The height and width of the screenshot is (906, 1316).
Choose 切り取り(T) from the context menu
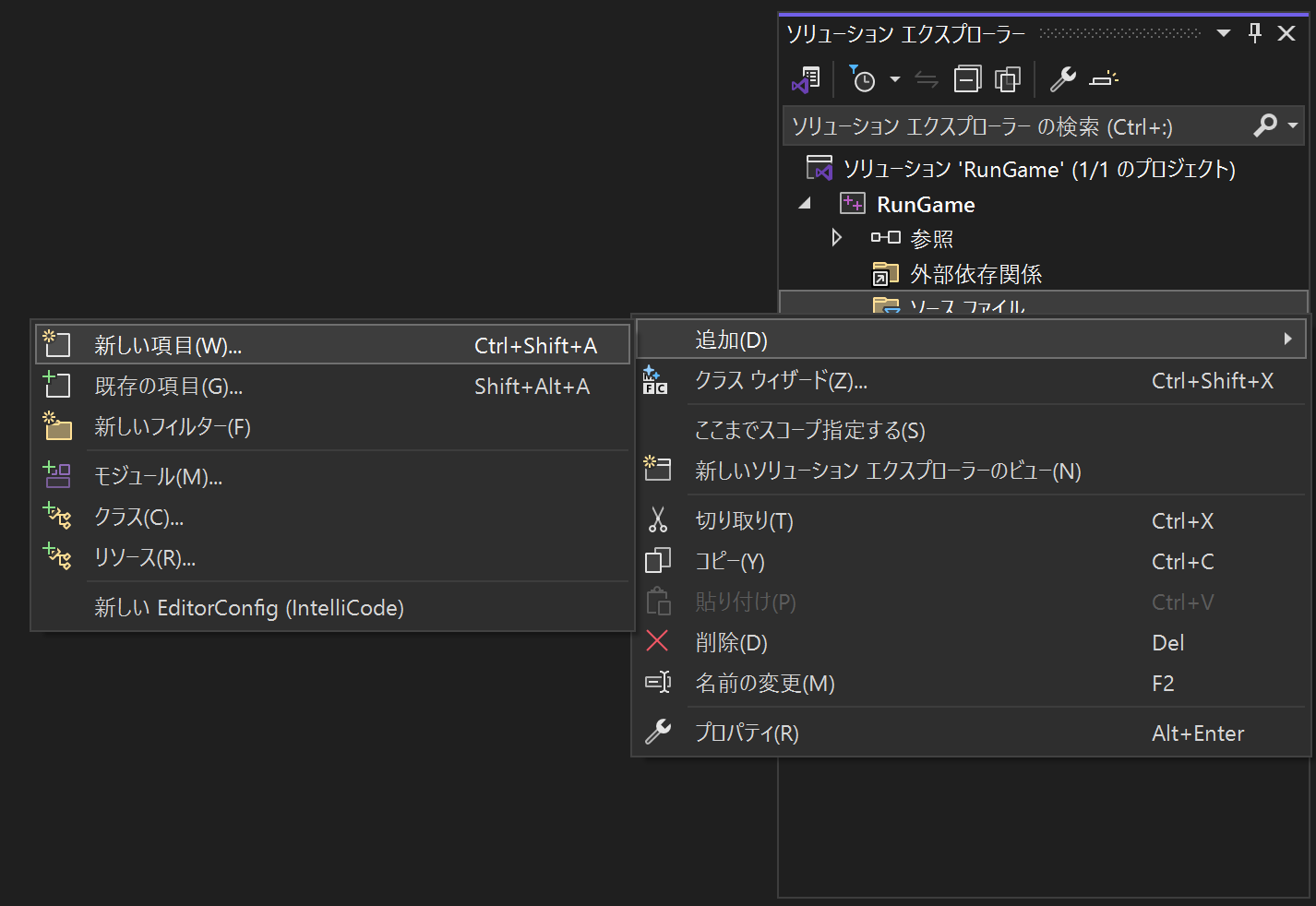(971, 520)
